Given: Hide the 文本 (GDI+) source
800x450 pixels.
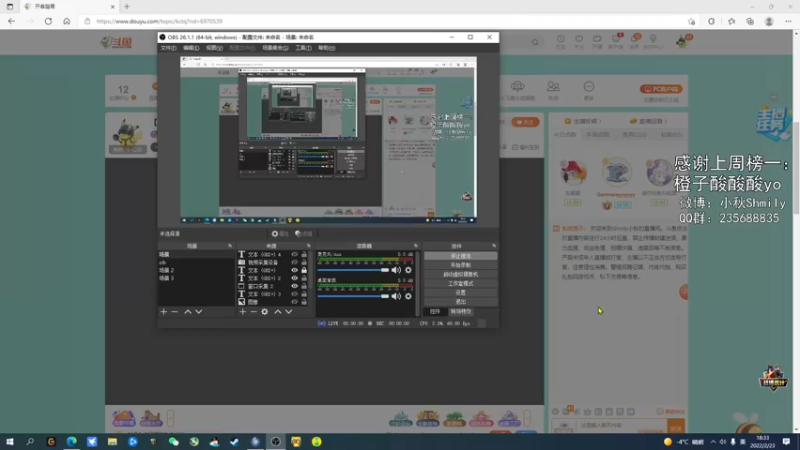Looking at the screenshot, I should (x=294, y=270).
